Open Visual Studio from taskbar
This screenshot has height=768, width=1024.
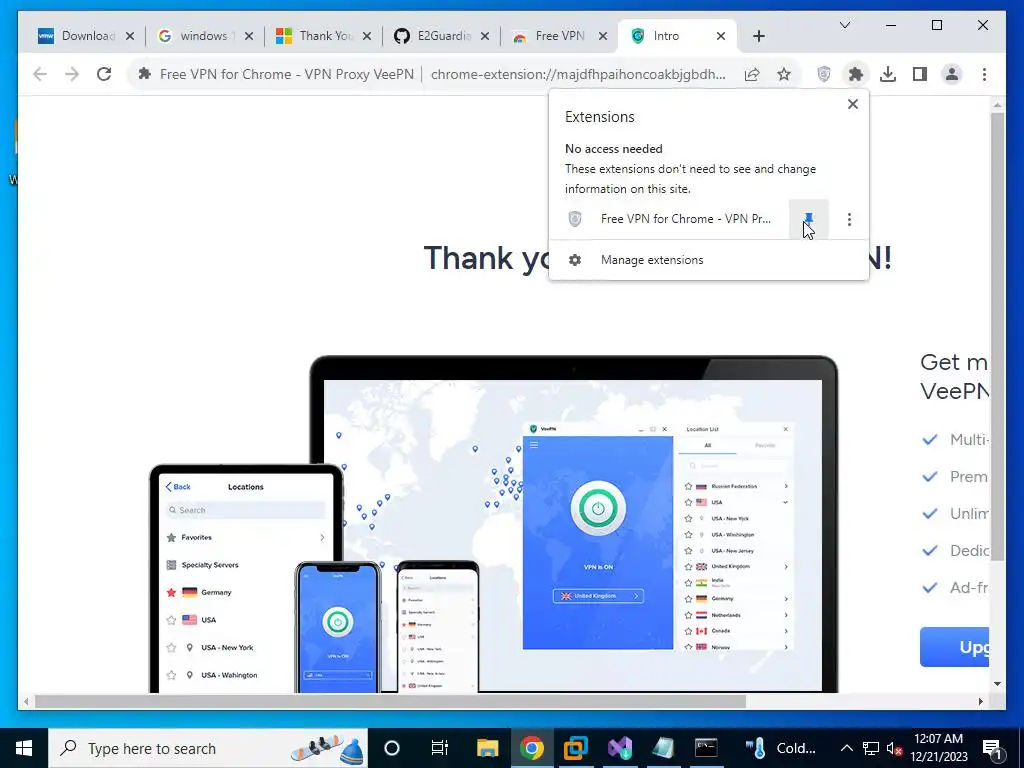click(x=619, y=748)
